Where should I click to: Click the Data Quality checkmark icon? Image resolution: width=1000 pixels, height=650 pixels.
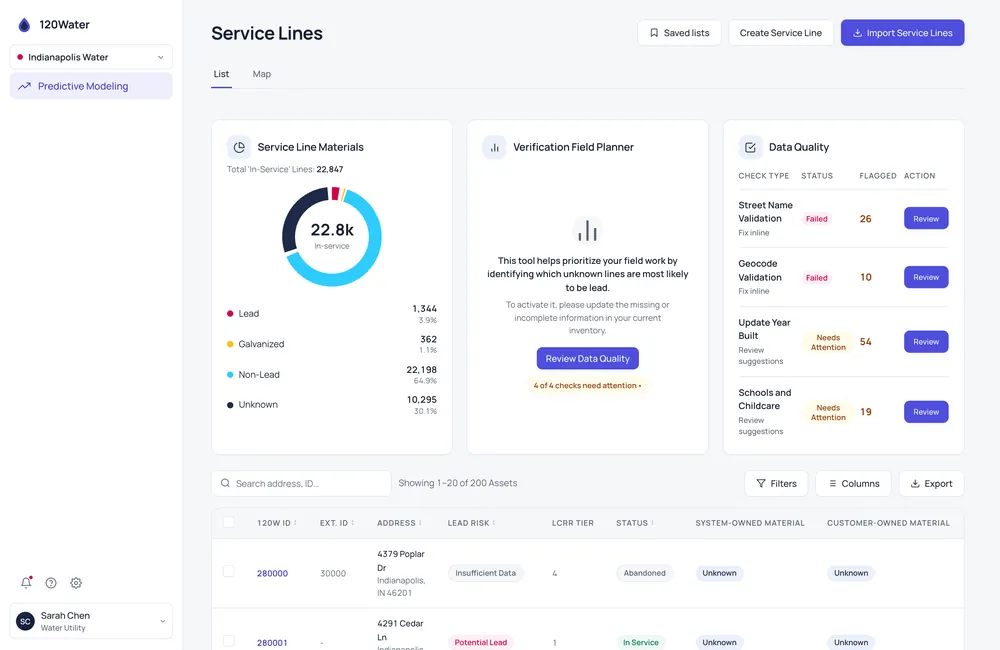point(751,147)
